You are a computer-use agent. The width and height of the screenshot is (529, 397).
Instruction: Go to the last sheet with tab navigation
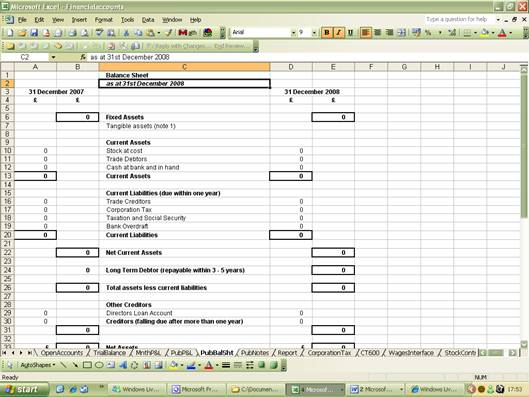pyautogui.click(x=29, y=353)
